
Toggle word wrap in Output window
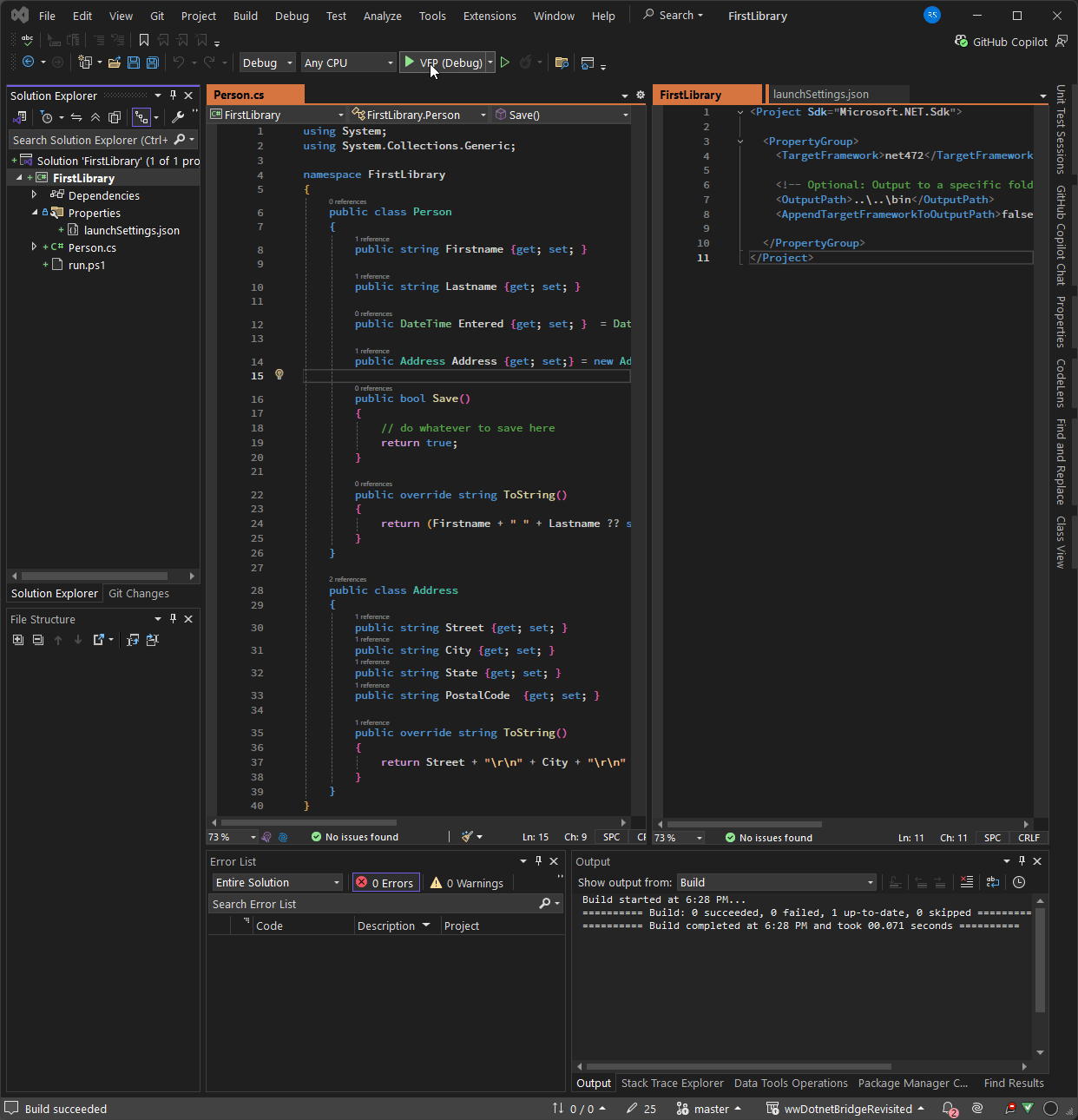coord(993,882)
